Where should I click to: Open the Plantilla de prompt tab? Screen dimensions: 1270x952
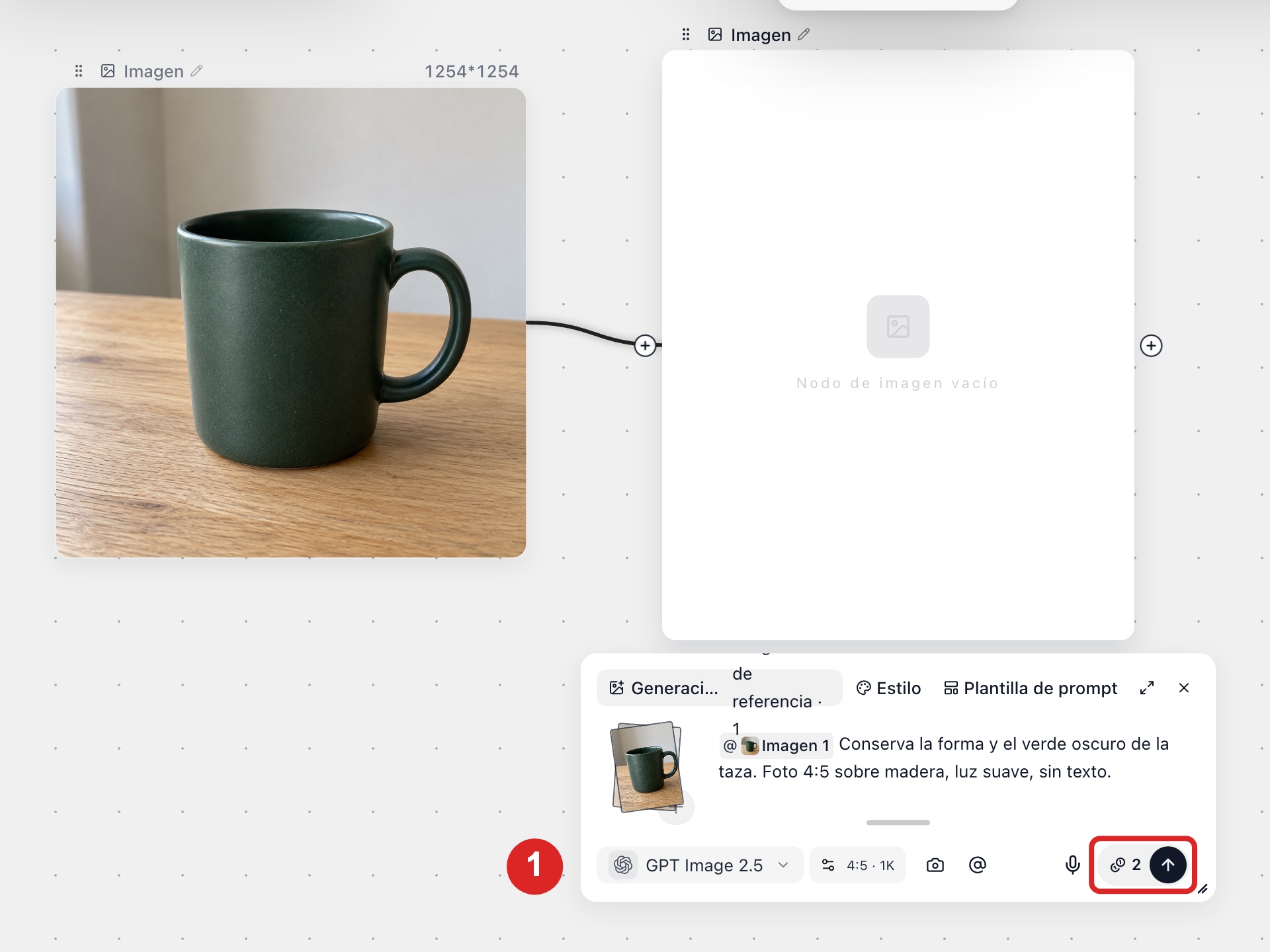click(x=1031, y=688)
